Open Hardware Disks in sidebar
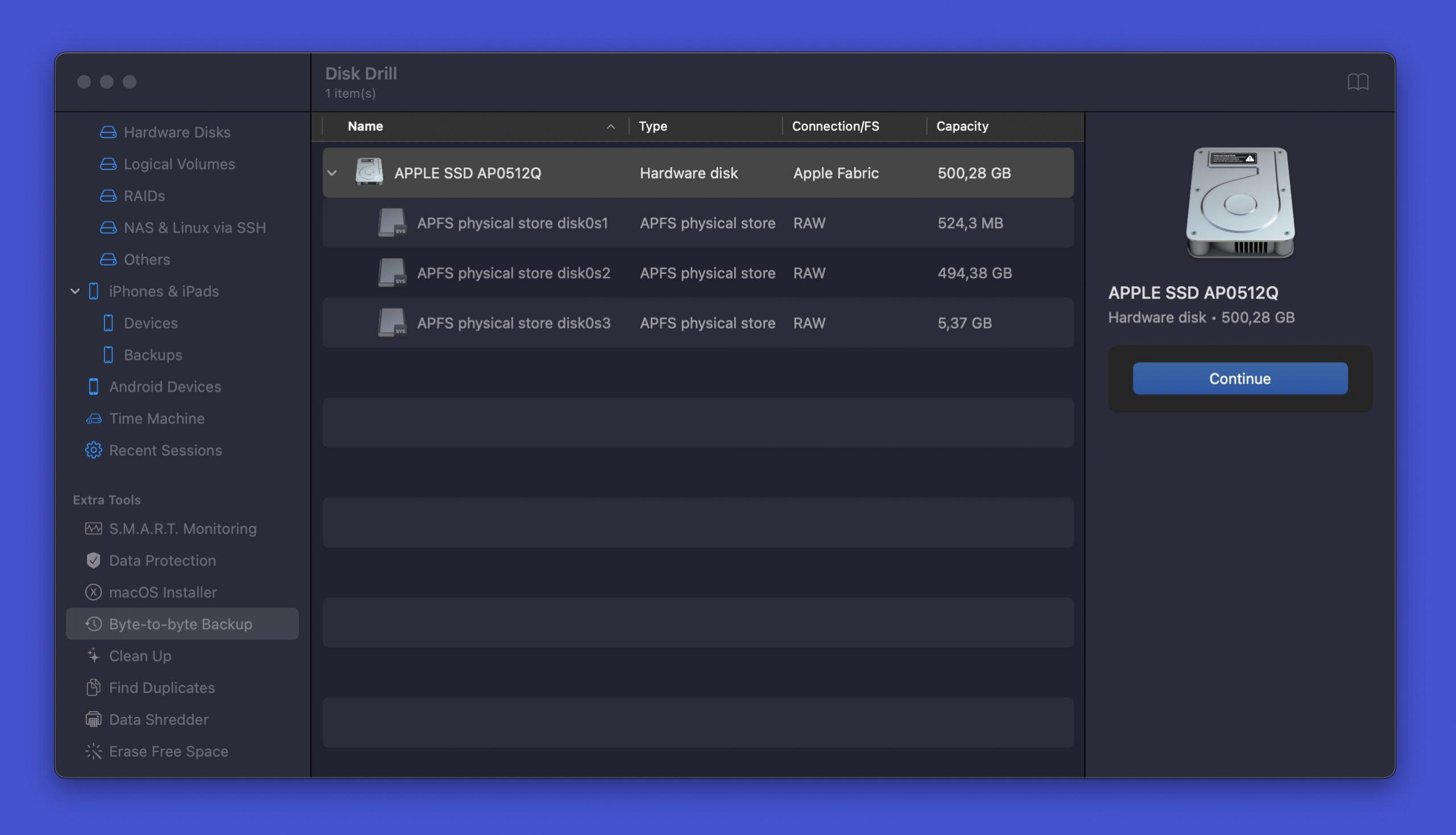 pyautogui.click(x=177, y=132)
